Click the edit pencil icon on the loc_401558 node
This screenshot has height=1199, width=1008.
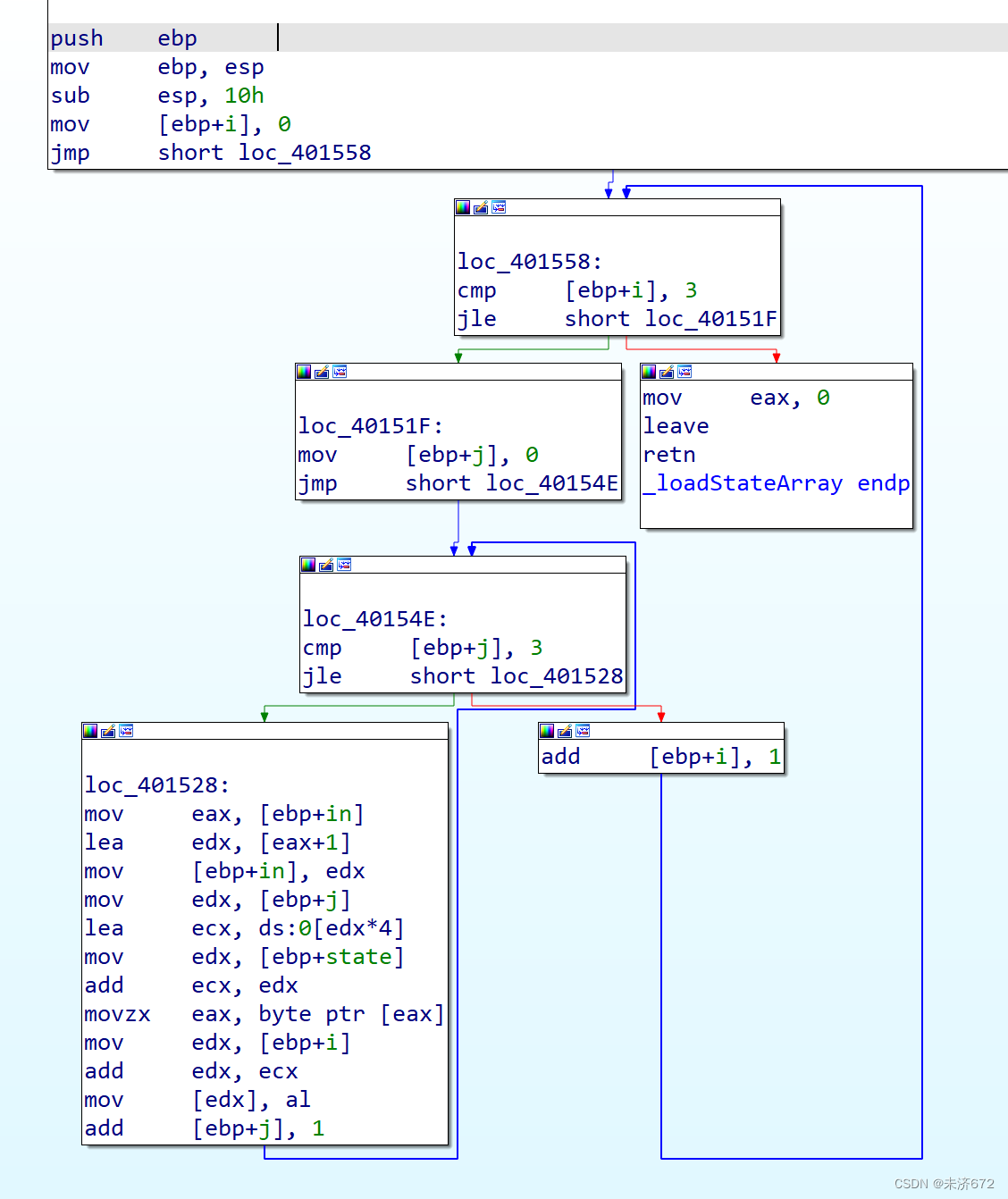[x=481, y=207]
